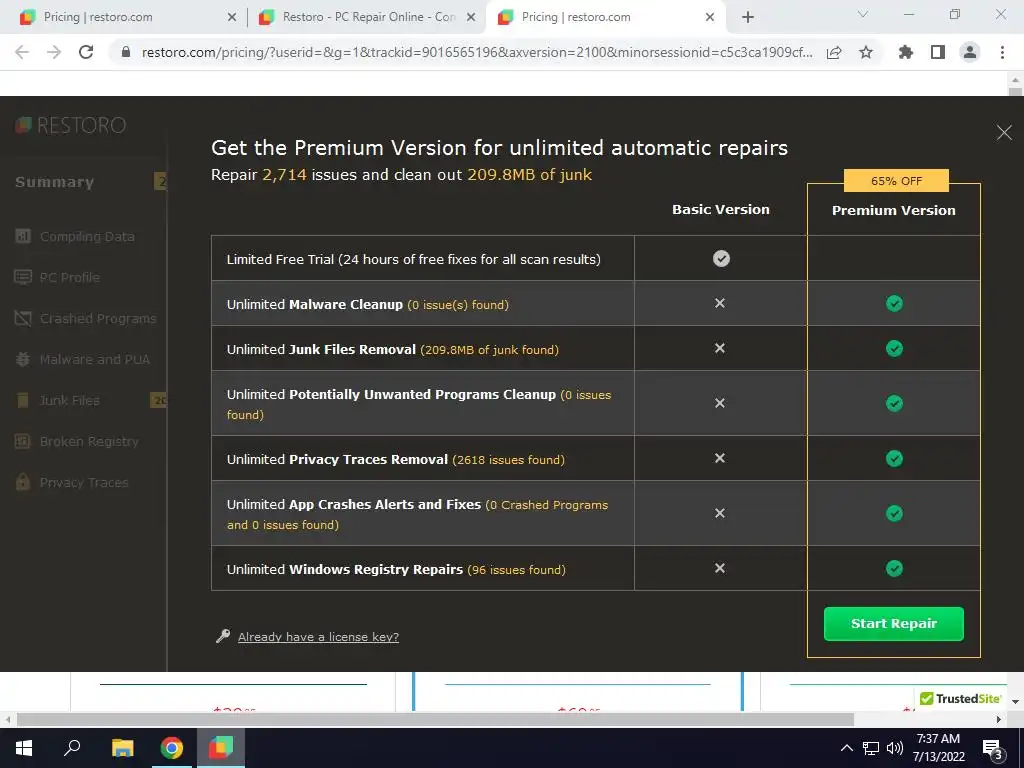
Task: Click the Basic X mark for Windows Registry Repairs
Action: pyautogui.click(x=720, y=568)
